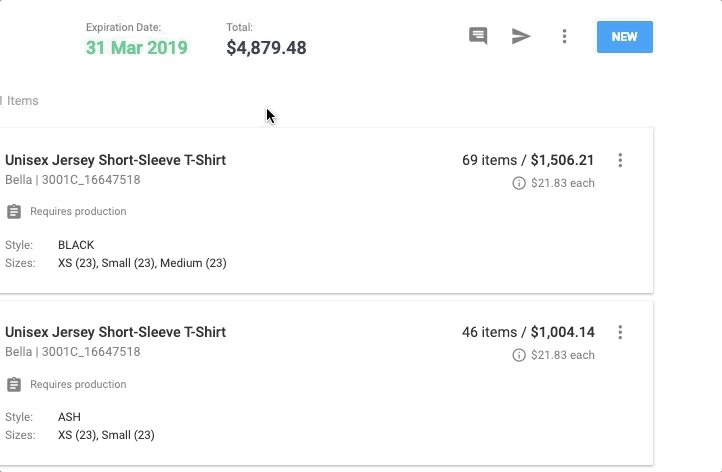Click the 46 items / $1,004.14 price
Image resolution: width=722 pixels, height=472 pixels.
tap(528, 332)
